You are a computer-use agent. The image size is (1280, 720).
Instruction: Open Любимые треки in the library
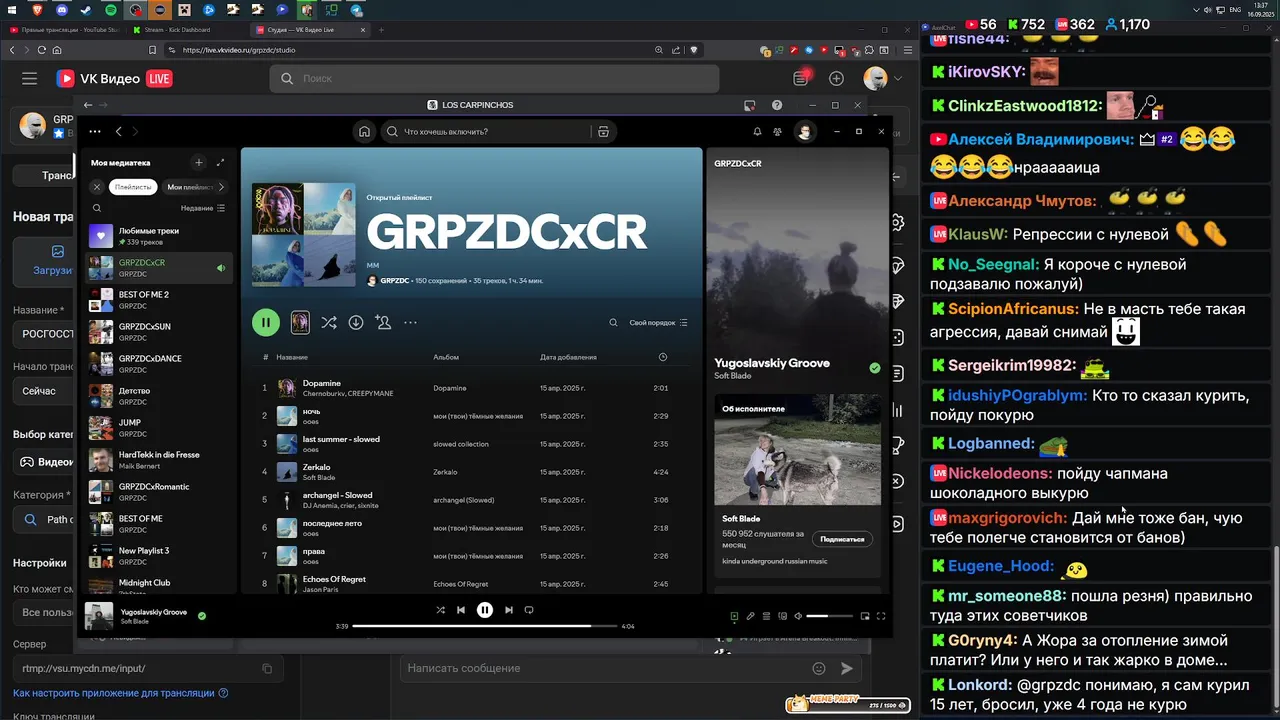click(160, 236)
